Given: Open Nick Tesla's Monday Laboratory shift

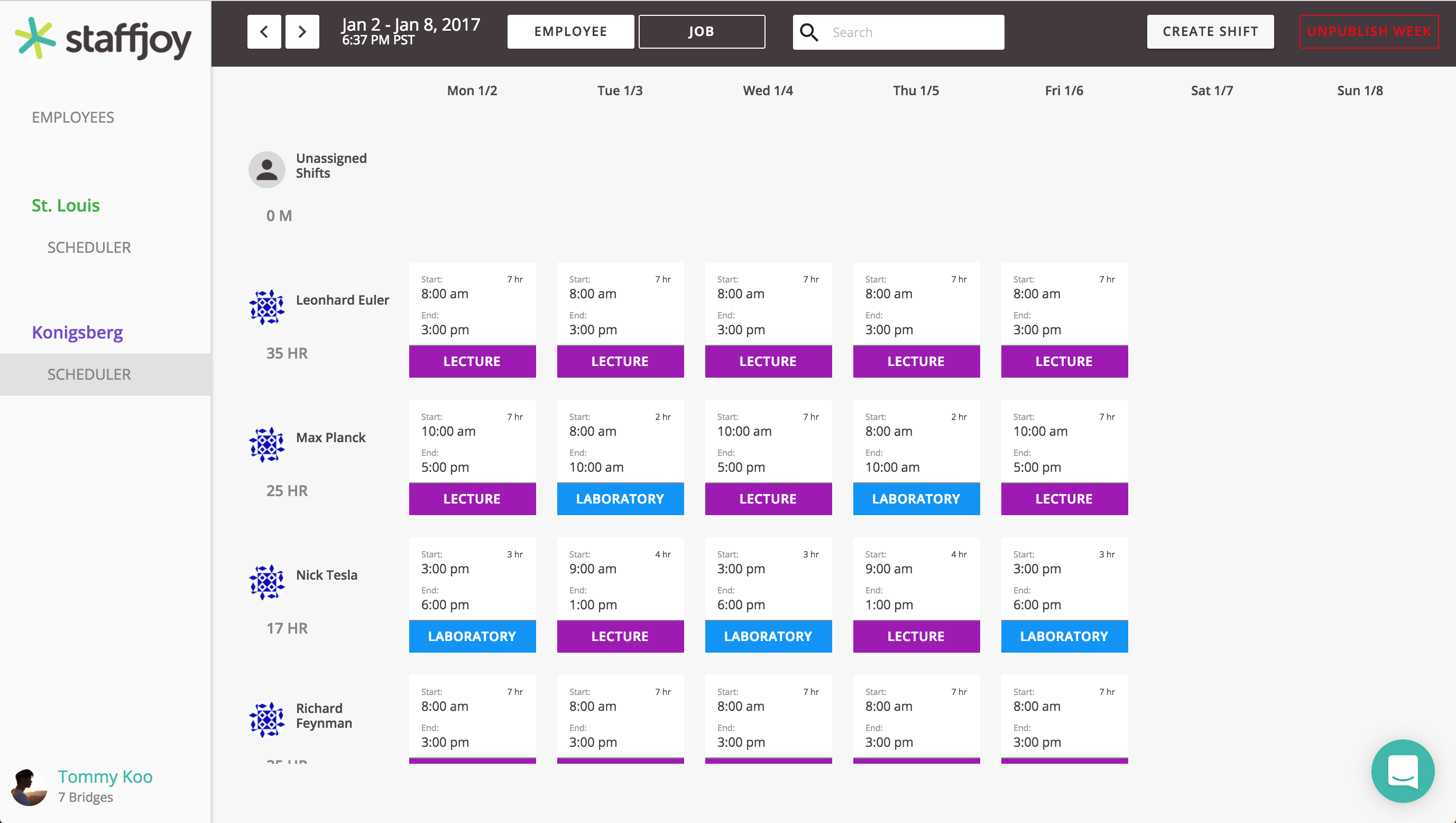Looking at the screenshot, I should click(x=472, y=595).
